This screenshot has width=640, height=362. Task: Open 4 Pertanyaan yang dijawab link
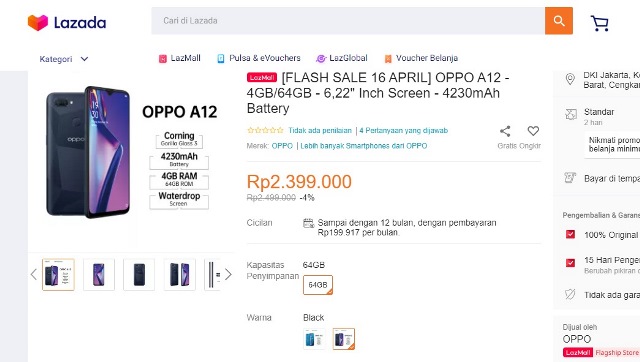(x=404, y=131)
